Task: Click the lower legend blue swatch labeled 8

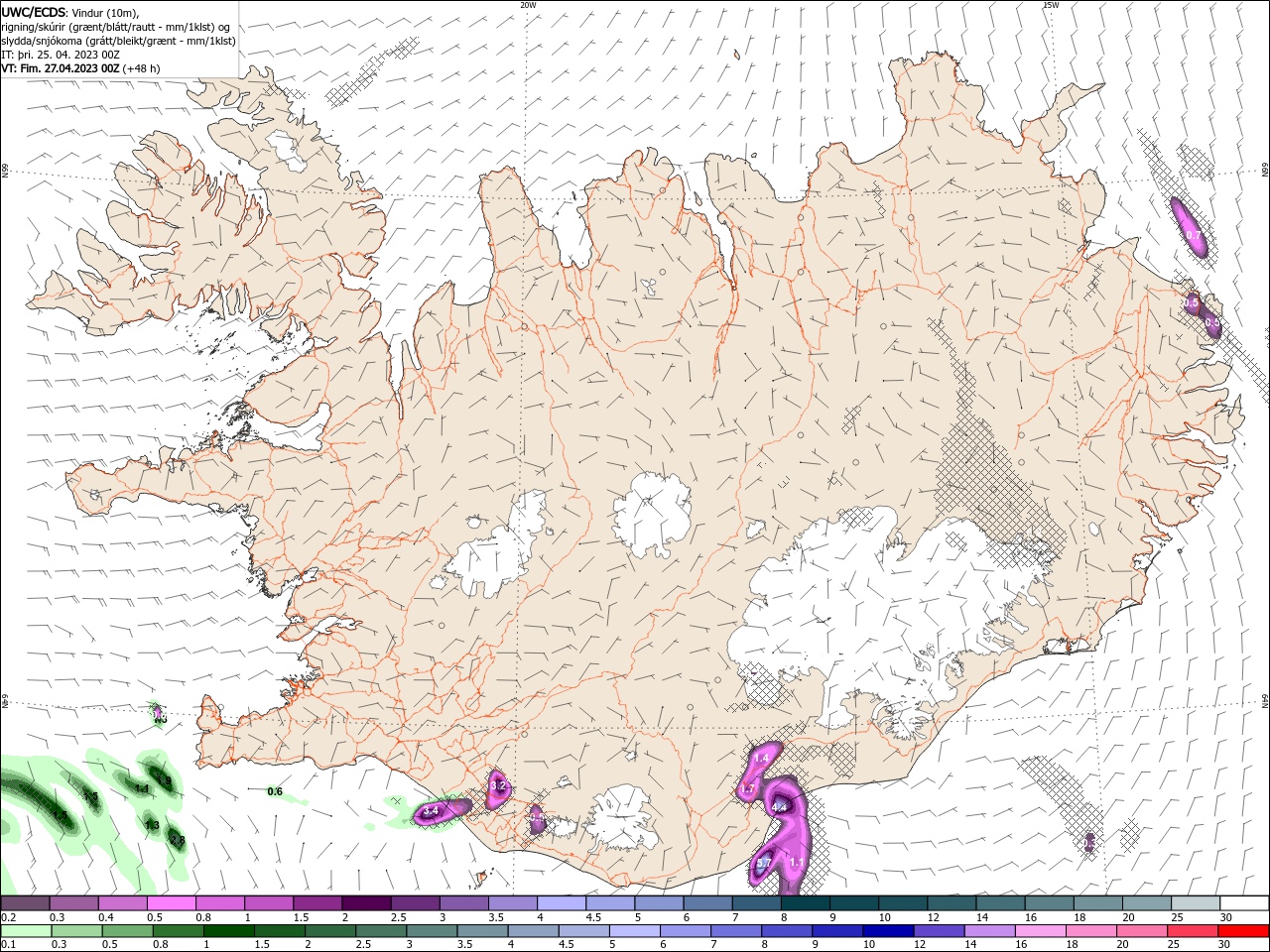Action: tap(786, 931)
